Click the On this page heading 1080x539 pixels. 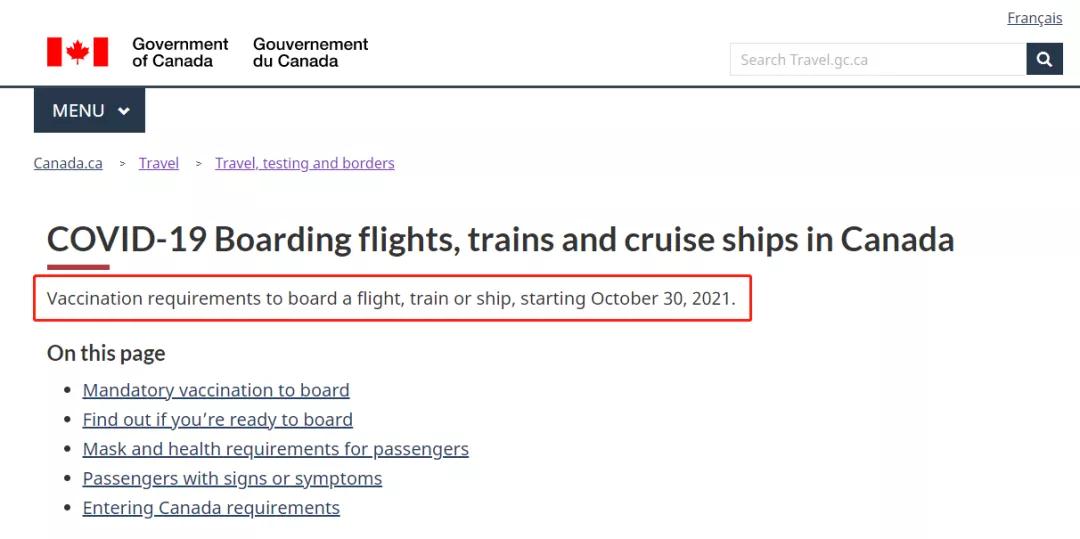106,353
